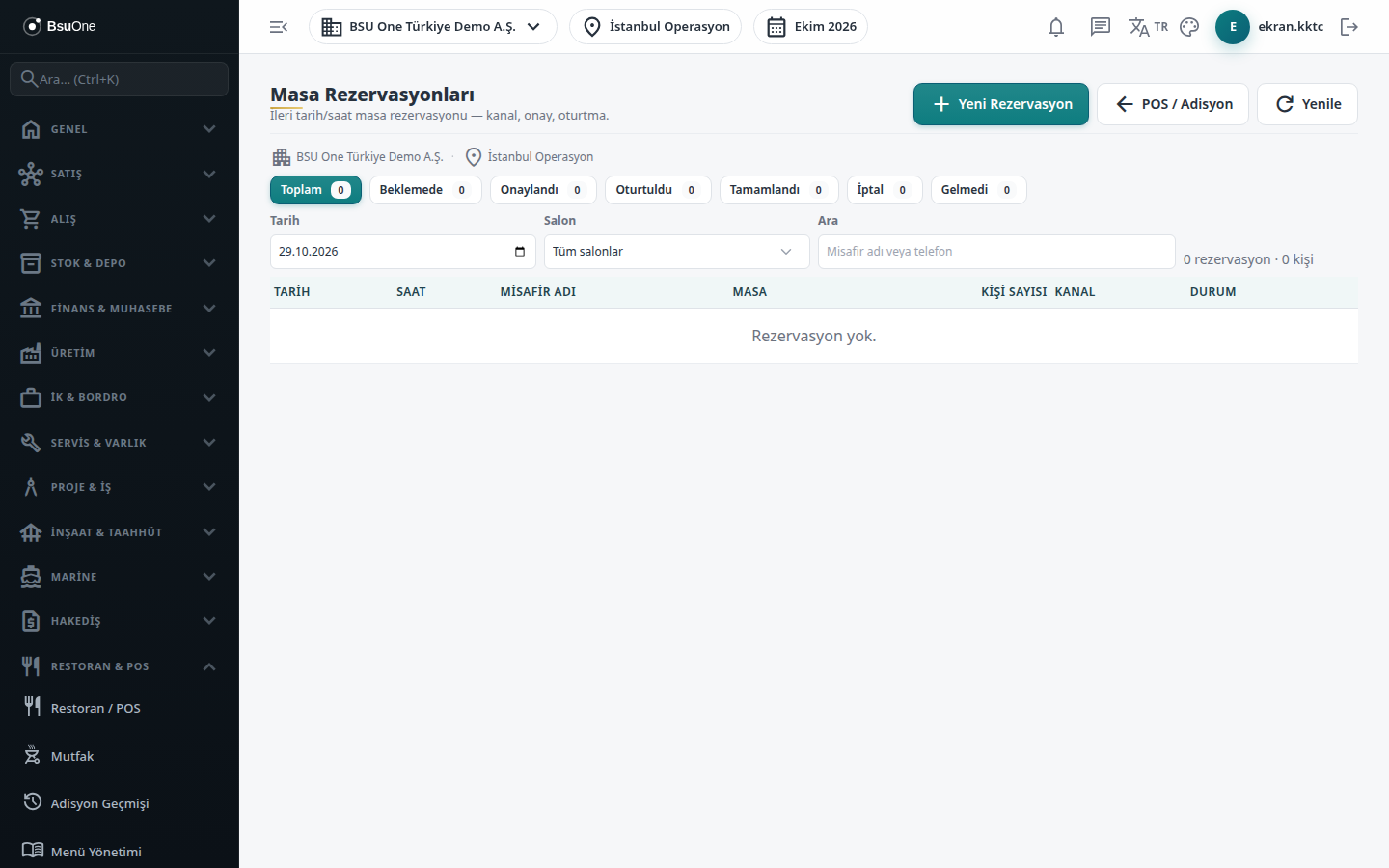The height and width of the screenshot is (868, 1389).
Task: Collapse the sidebar menu toggle icon
Action: 279,27
